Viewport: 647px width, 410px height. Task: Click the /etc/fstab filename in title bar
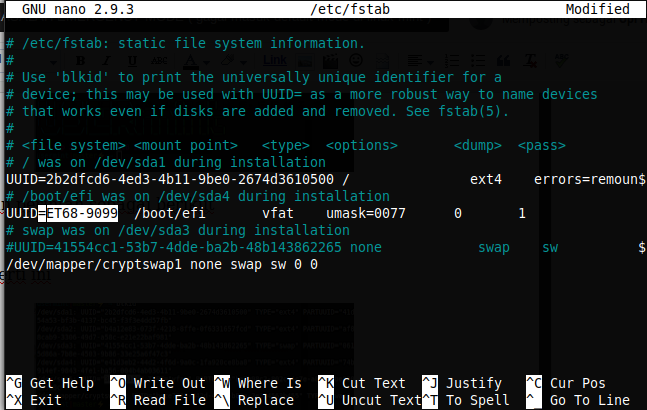click(350, 9)
